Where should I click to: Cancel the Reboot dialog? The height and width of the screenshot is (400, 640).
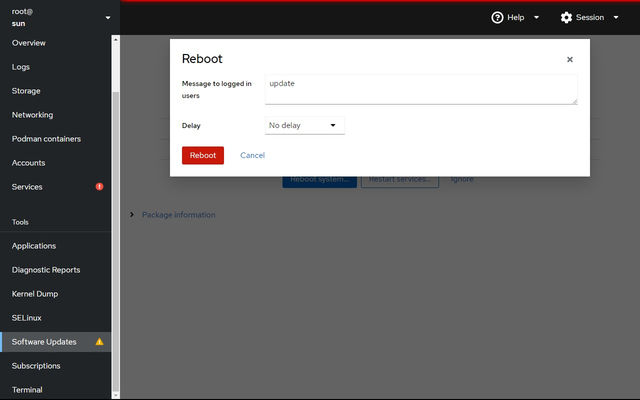tap(252, 155)
